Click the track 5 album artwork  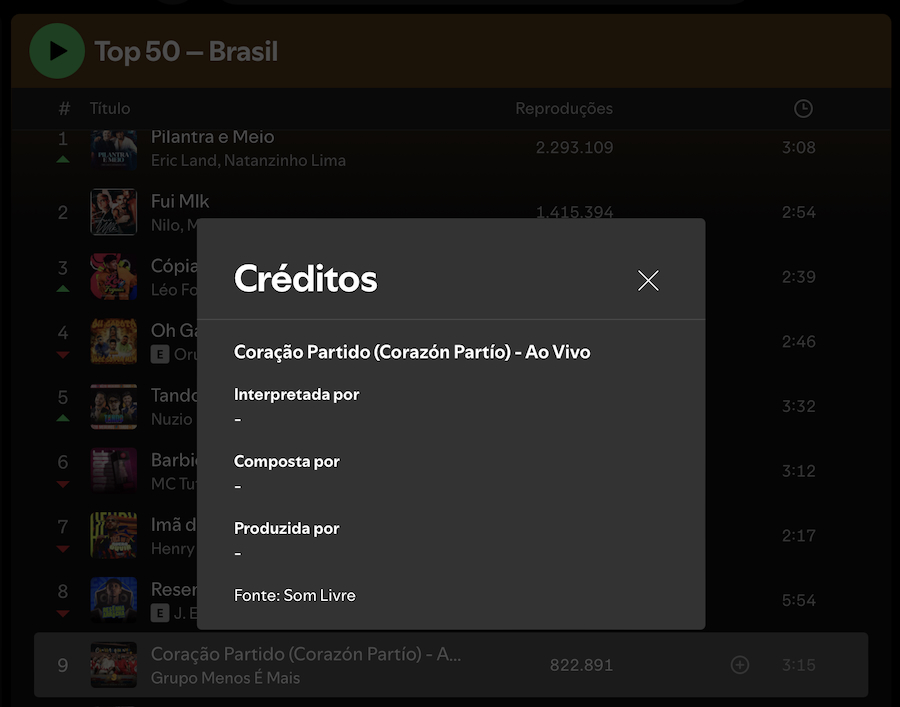click(114, 406)
